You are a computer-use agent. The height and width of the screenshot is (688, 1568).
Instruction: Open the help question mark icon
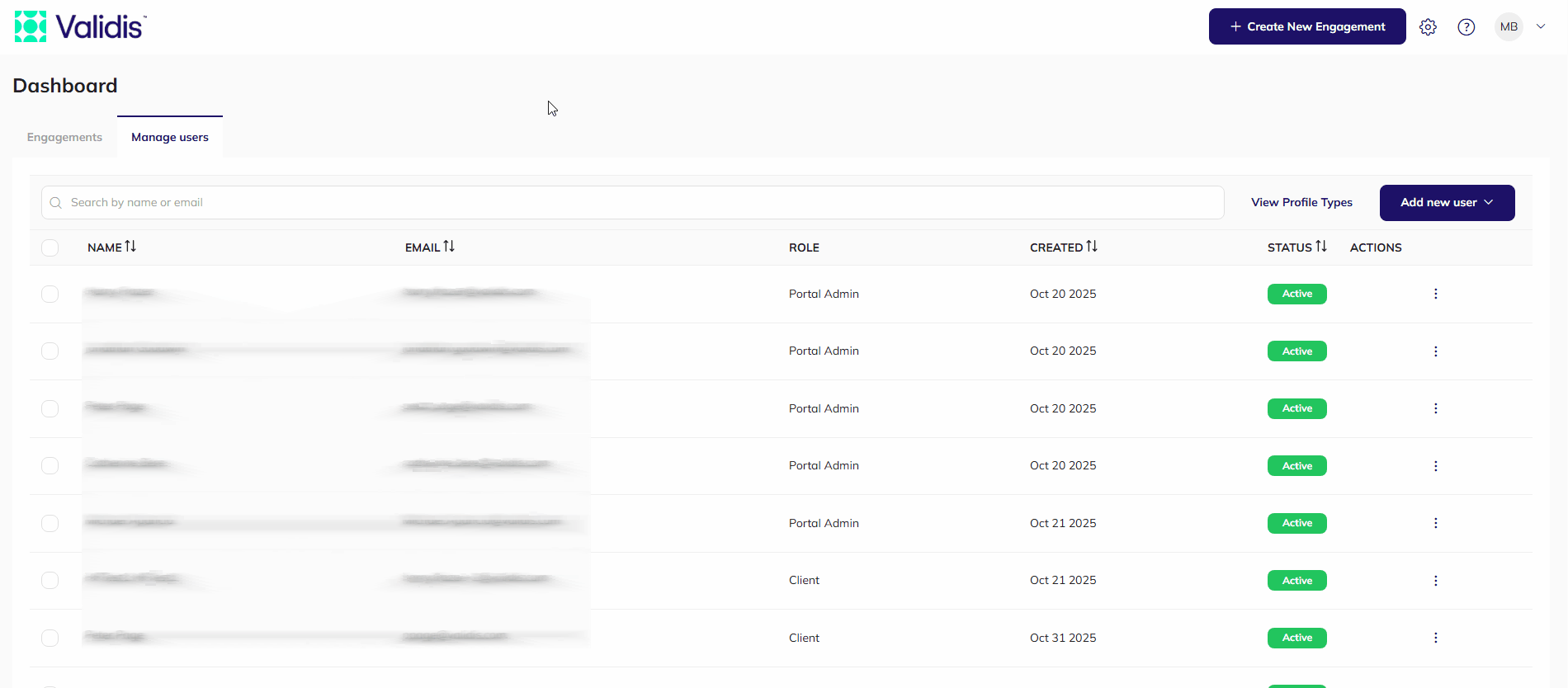[x=1466, y=27]
